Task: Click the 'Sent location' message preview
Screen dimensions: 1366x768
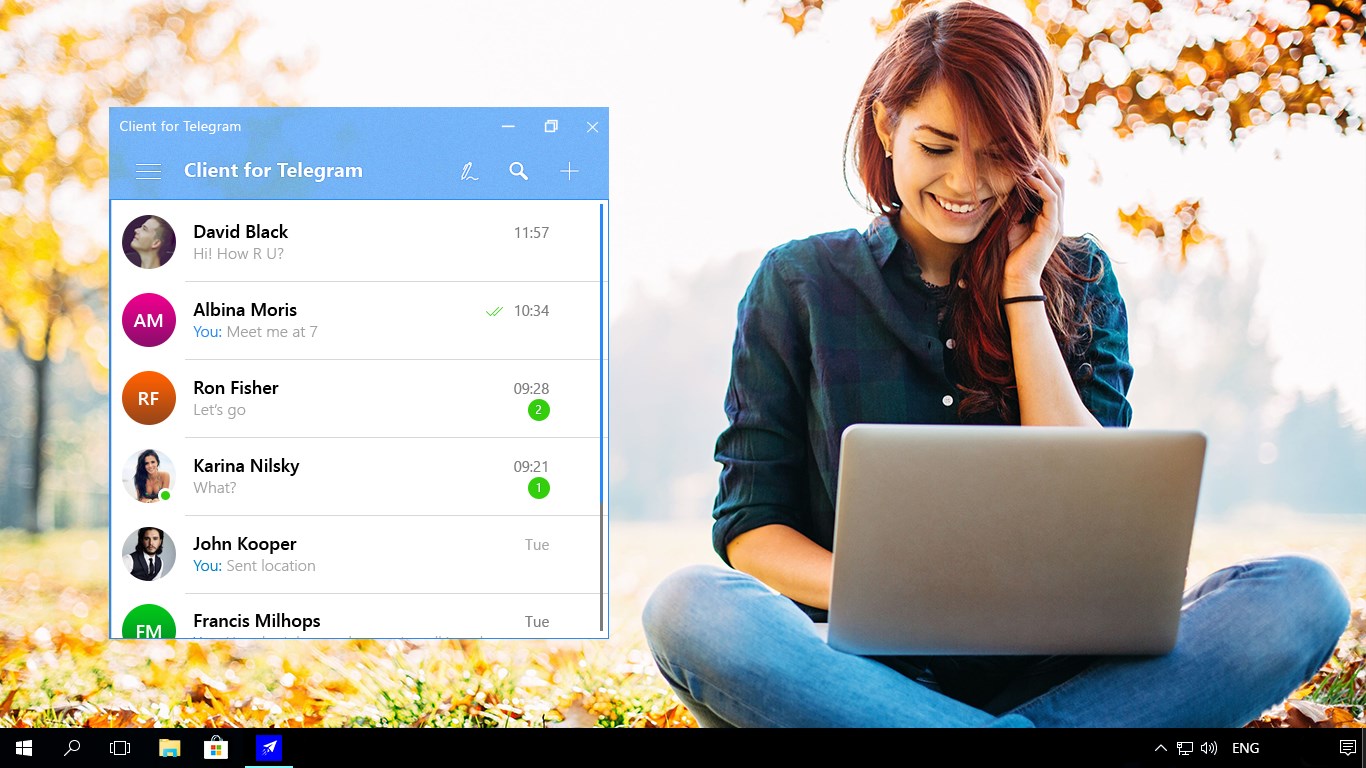Action: (271, 566)
